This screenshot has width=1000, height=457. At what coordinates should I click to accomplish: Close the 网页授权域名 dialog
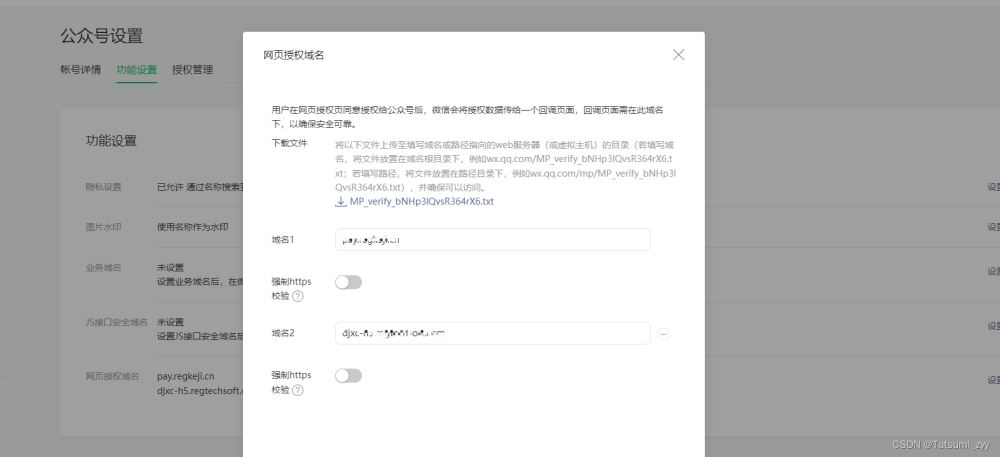pos(678,55)
